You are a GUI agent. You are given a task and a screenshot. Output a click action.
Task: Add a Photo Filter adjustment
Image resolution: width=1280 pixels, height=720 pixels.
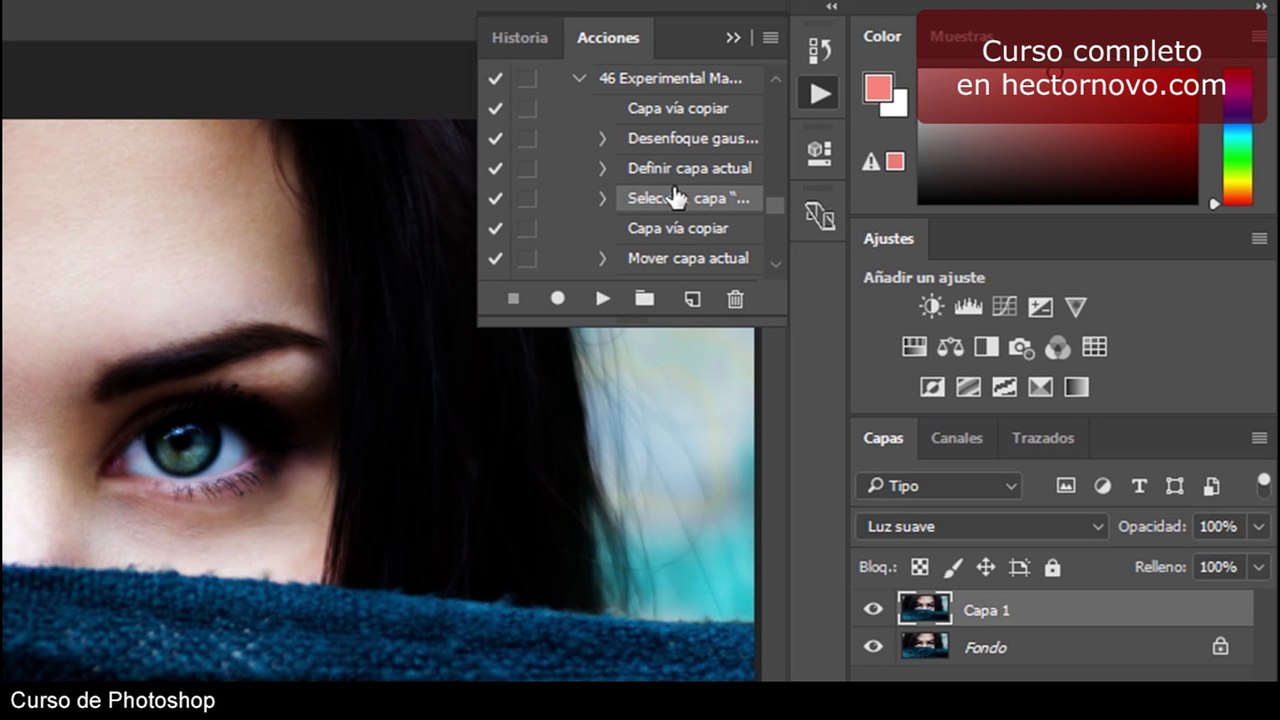(x=1021, y=347)
